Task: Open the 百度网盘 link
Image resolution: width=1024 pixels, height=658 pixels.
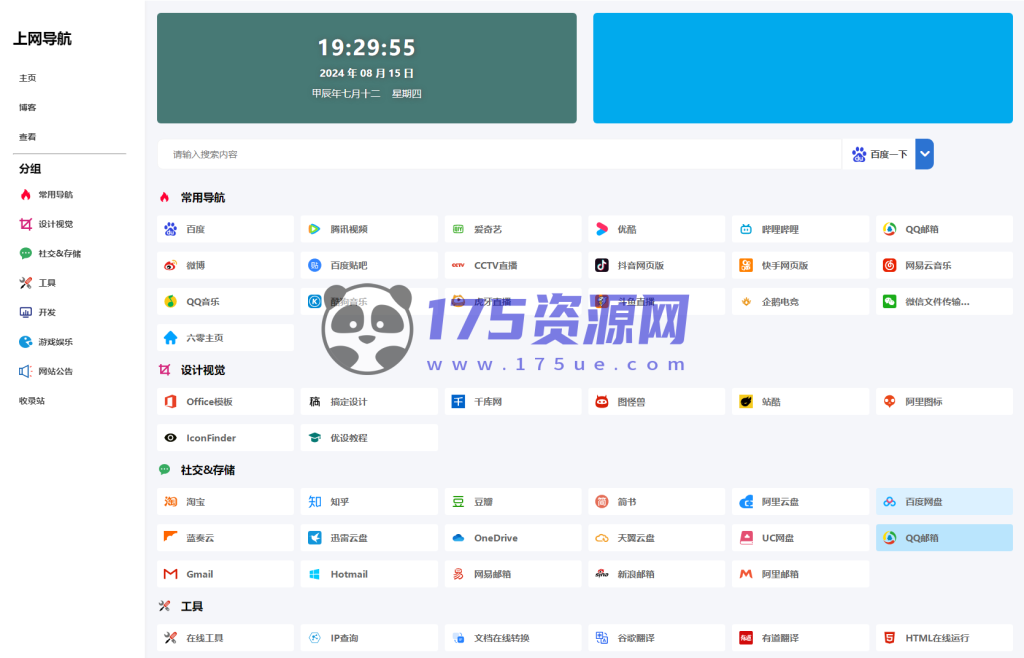Action: tap(944, 501)
